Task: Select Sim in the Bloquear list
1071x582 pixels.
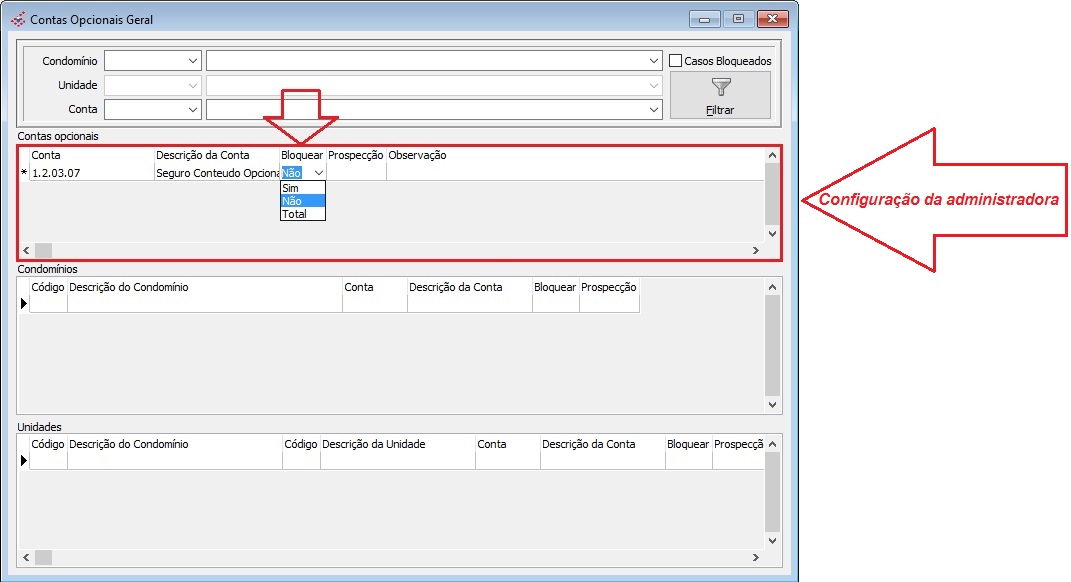Action: [302, 188]
